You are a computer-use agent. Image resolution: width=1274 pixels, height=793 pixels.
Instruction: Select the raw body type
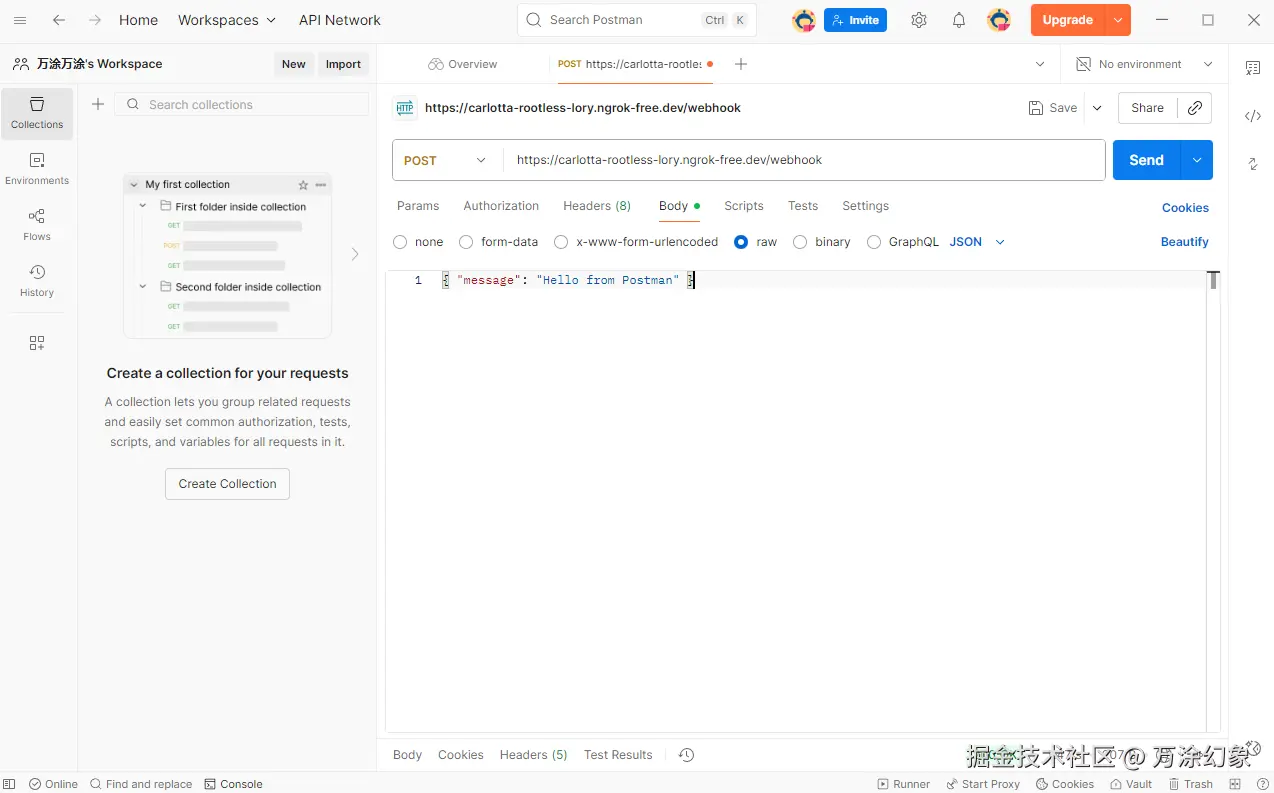click(x=741, y=242)
